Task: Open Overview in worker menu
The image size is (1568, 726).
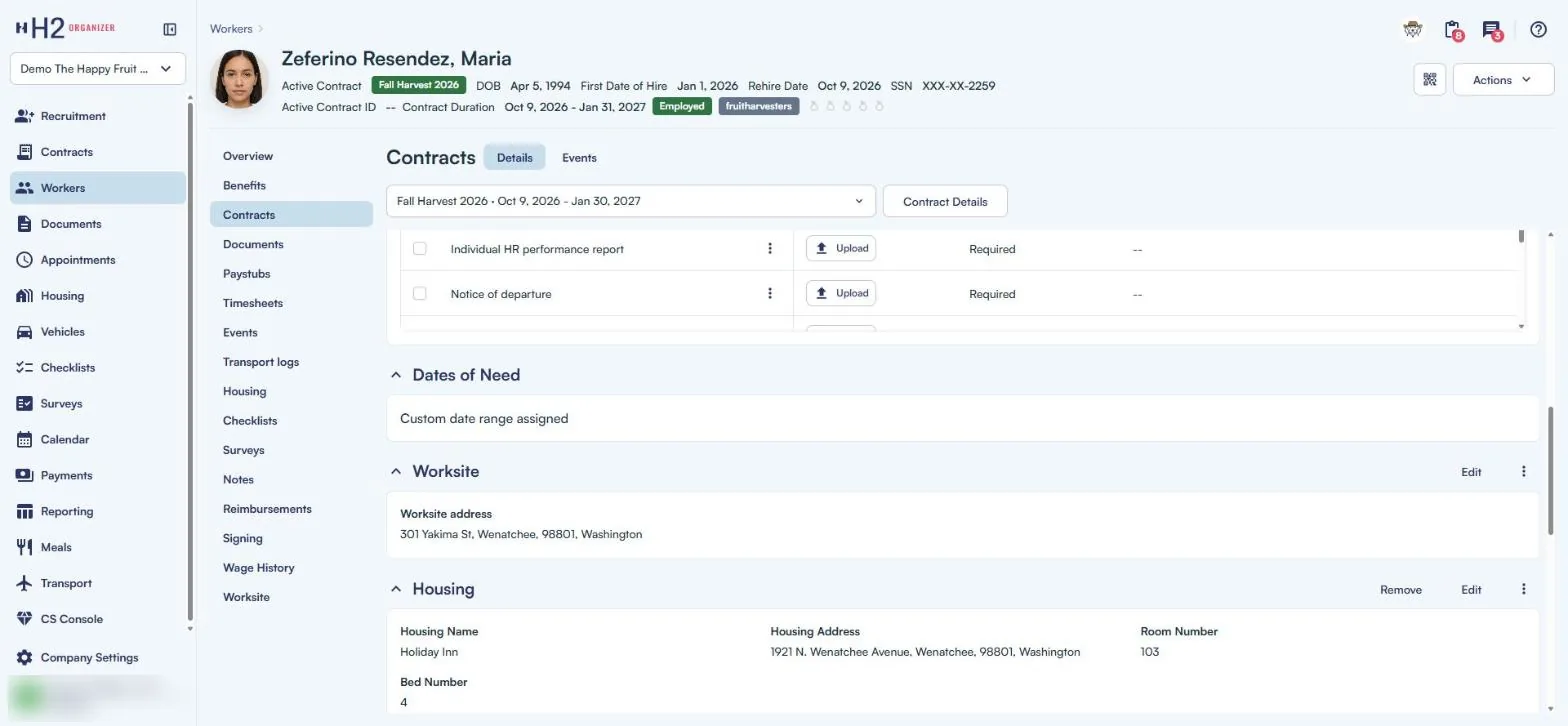Action: point(248,156)
